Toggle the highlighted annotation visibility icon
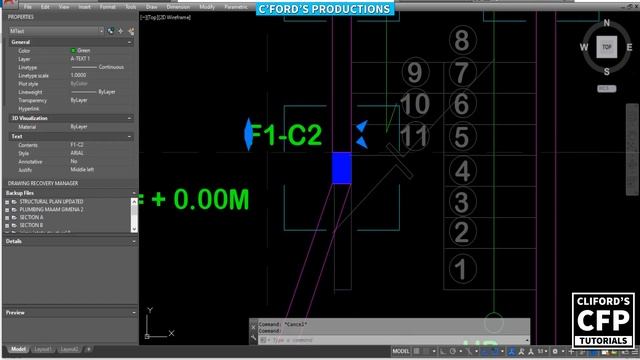Viewport: 640px width, 360px height. click(x=511, y=351)
